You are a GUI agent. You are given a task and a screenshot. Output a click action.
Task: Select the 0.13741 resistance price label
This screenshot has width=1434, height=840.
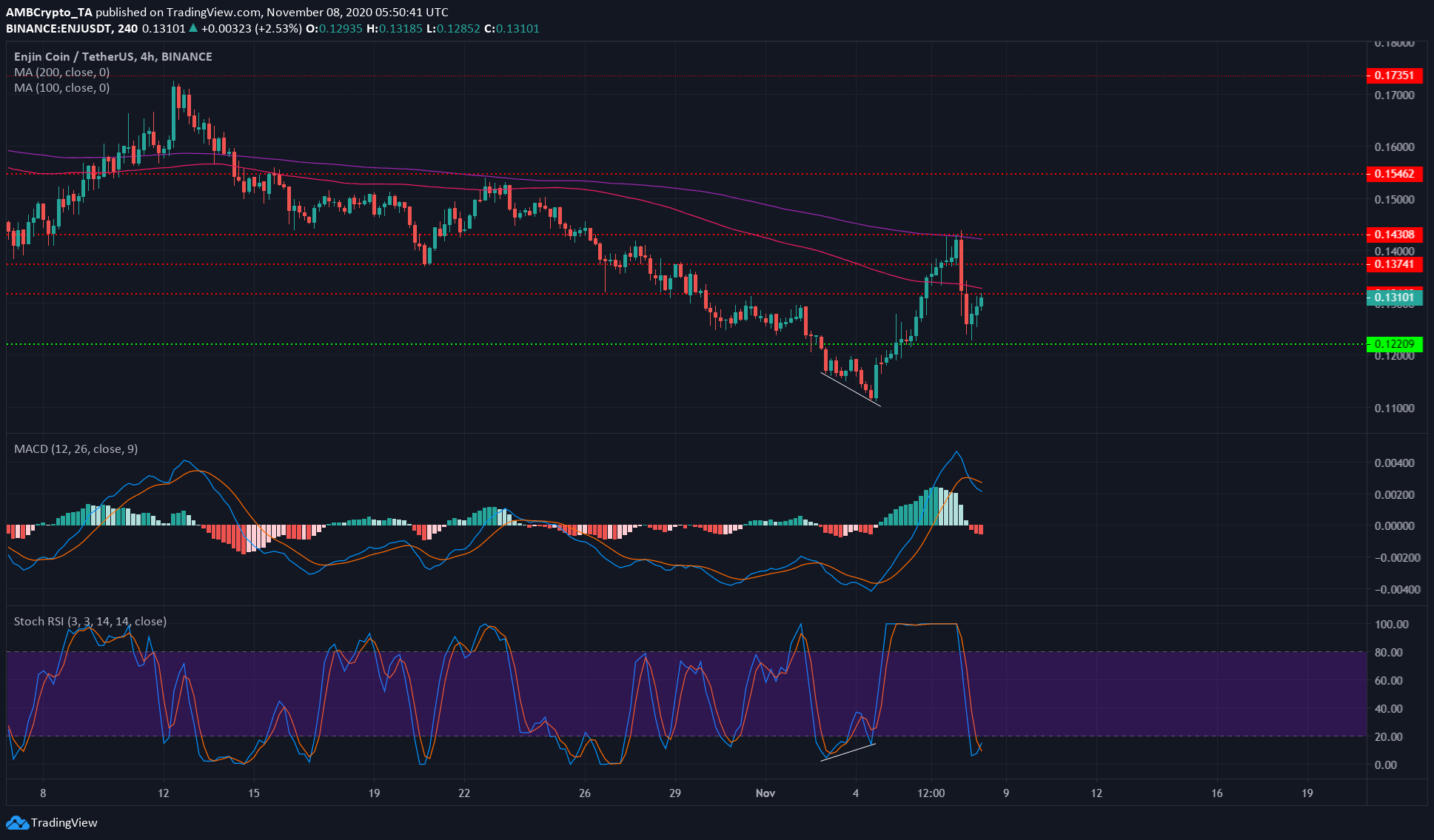[1394, 264]
